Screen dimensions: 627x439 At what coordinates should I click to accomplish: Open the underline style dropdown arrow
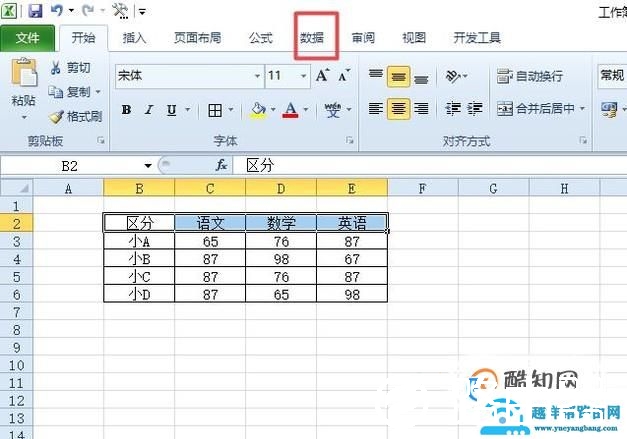[188, 109]
